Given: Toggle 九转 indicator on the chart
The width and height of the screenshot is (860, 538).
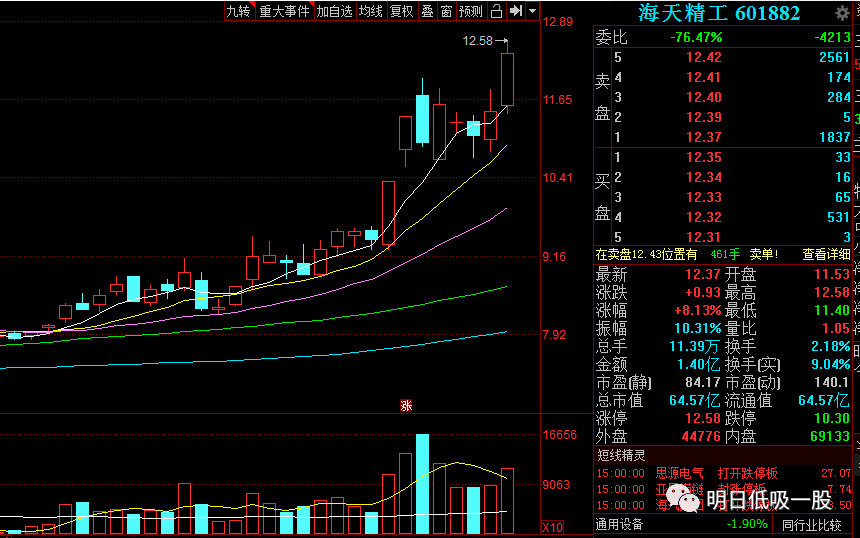Looking at the screenshot, I should coord(239,11).
